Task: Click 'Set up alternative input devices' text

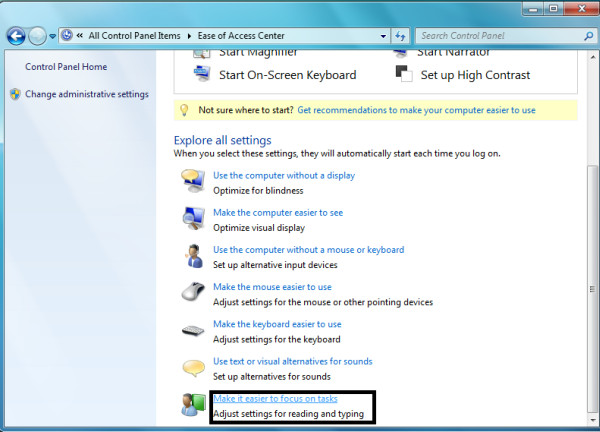Action: pyautogui.click(x=275, y=265)
